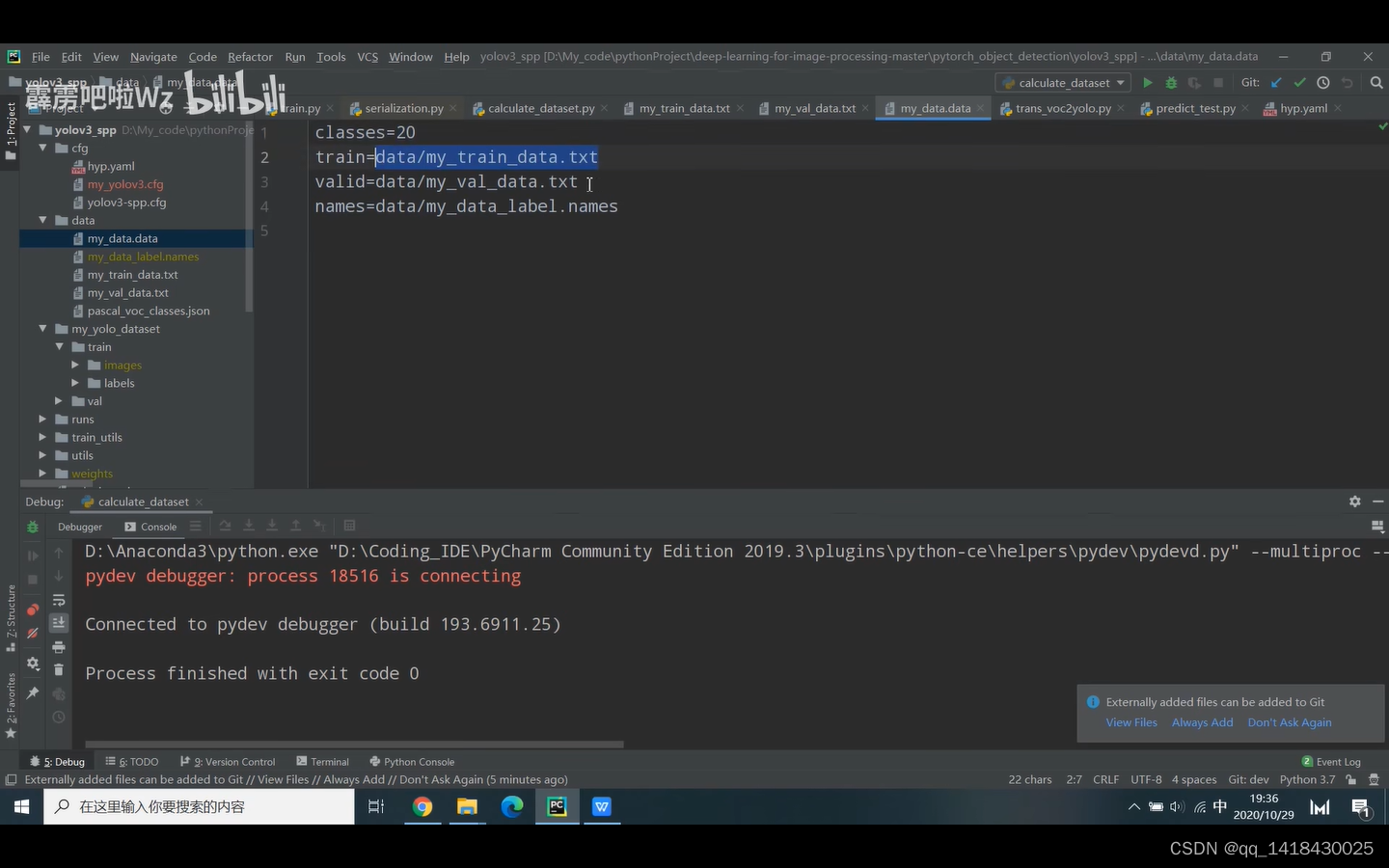This screenshot has height=868, width=1389.
Task: Open run configuration dropdown calculate_dataset
Action: pos(1064,83)
